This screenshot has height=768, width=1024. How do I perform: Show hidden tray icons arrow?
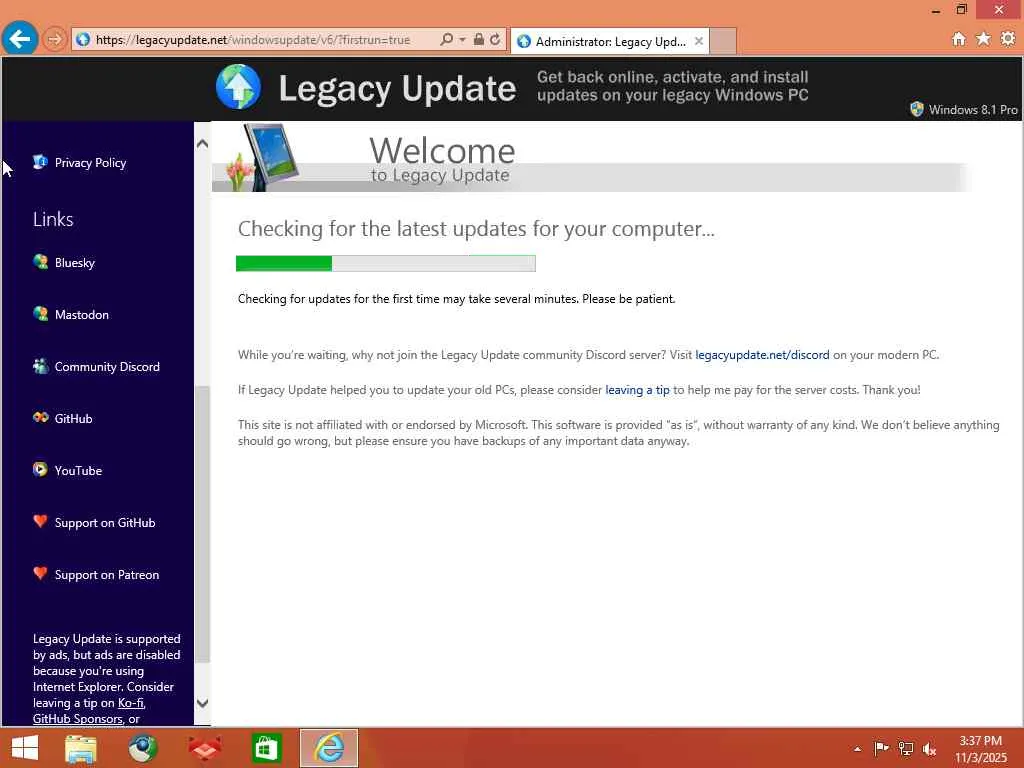(857, 749)
